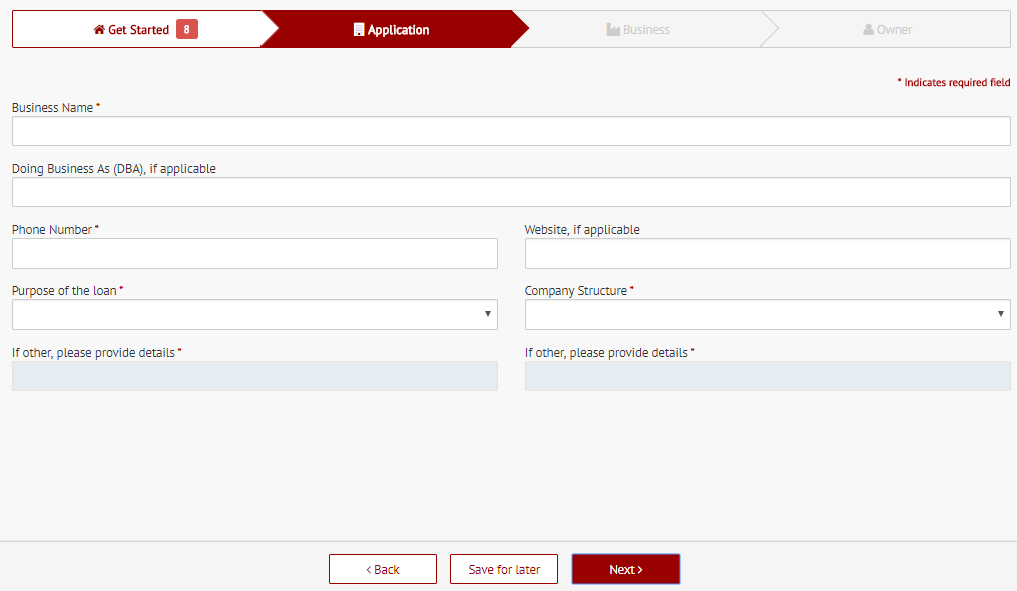The width and height of the screenshot is (1017, 591).
Task: Click the Doing Business As input field
Action: tap(511, 192)
